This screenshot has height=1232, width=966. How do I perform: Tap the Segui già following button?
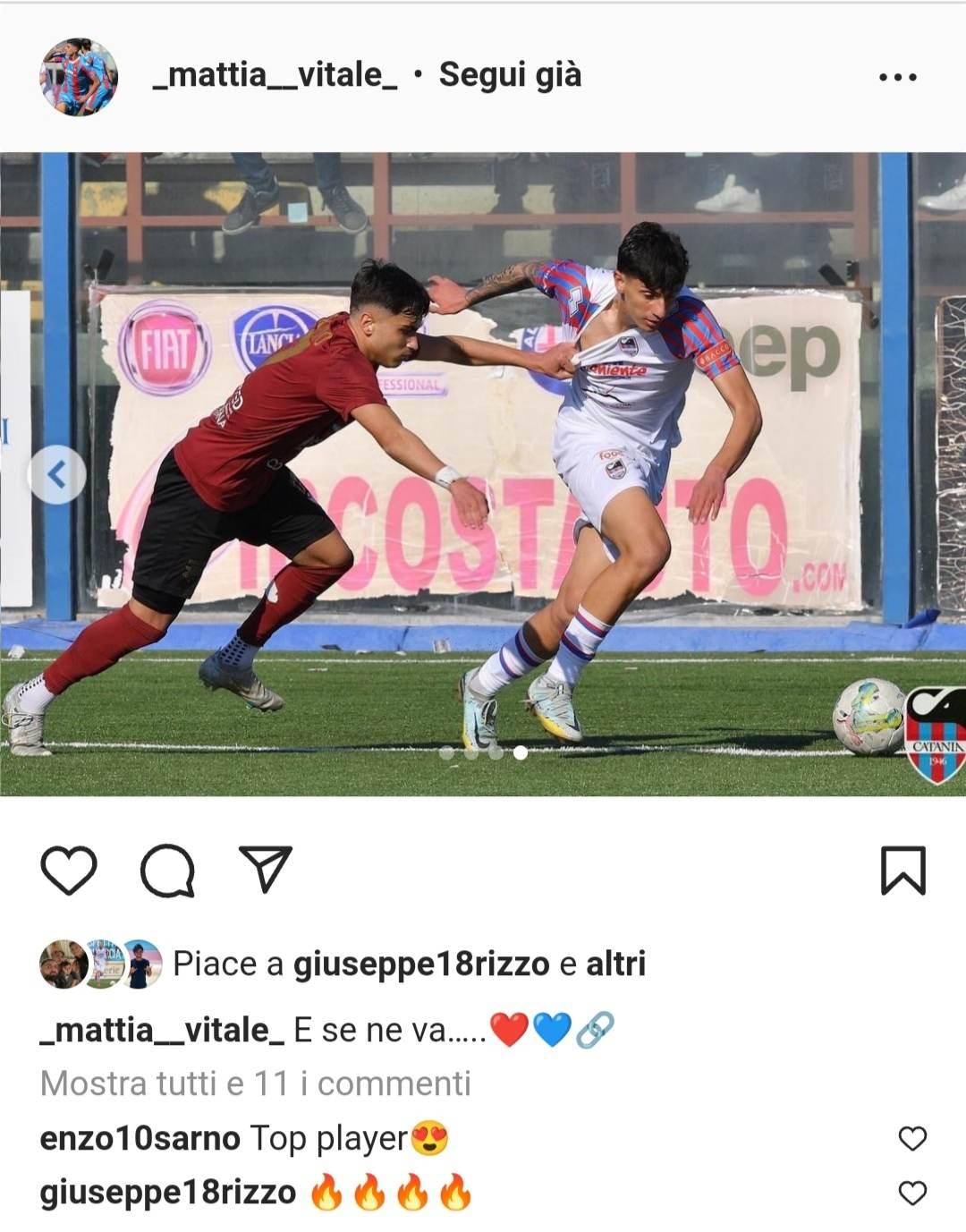pyautogui.click(x=510, y=75)
